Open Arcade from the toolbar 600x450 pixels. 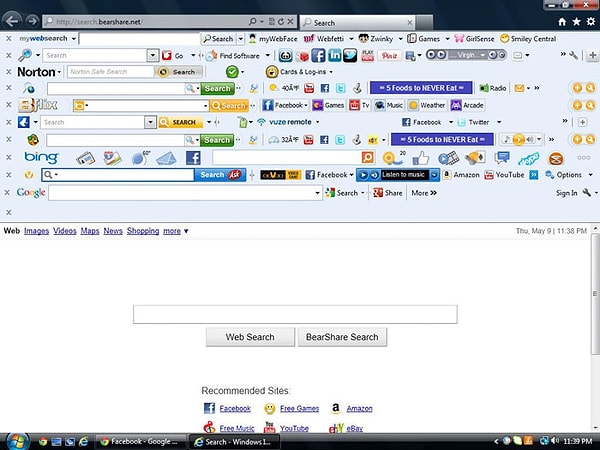[456, 105]
